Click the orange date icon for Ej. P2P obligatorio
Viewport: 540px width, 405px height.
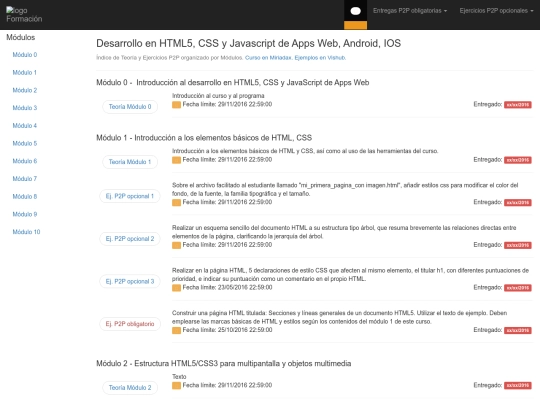tap(176, 331)
